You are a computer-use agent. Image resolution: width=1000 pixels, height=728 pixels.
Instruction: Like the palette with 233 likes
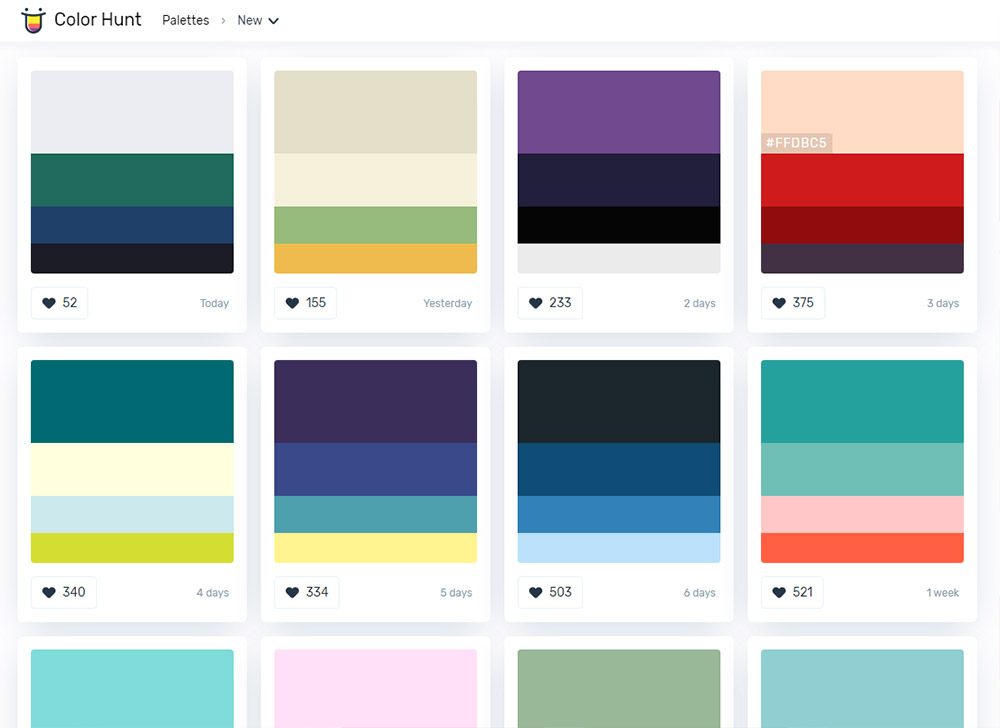tap(550, 303)
